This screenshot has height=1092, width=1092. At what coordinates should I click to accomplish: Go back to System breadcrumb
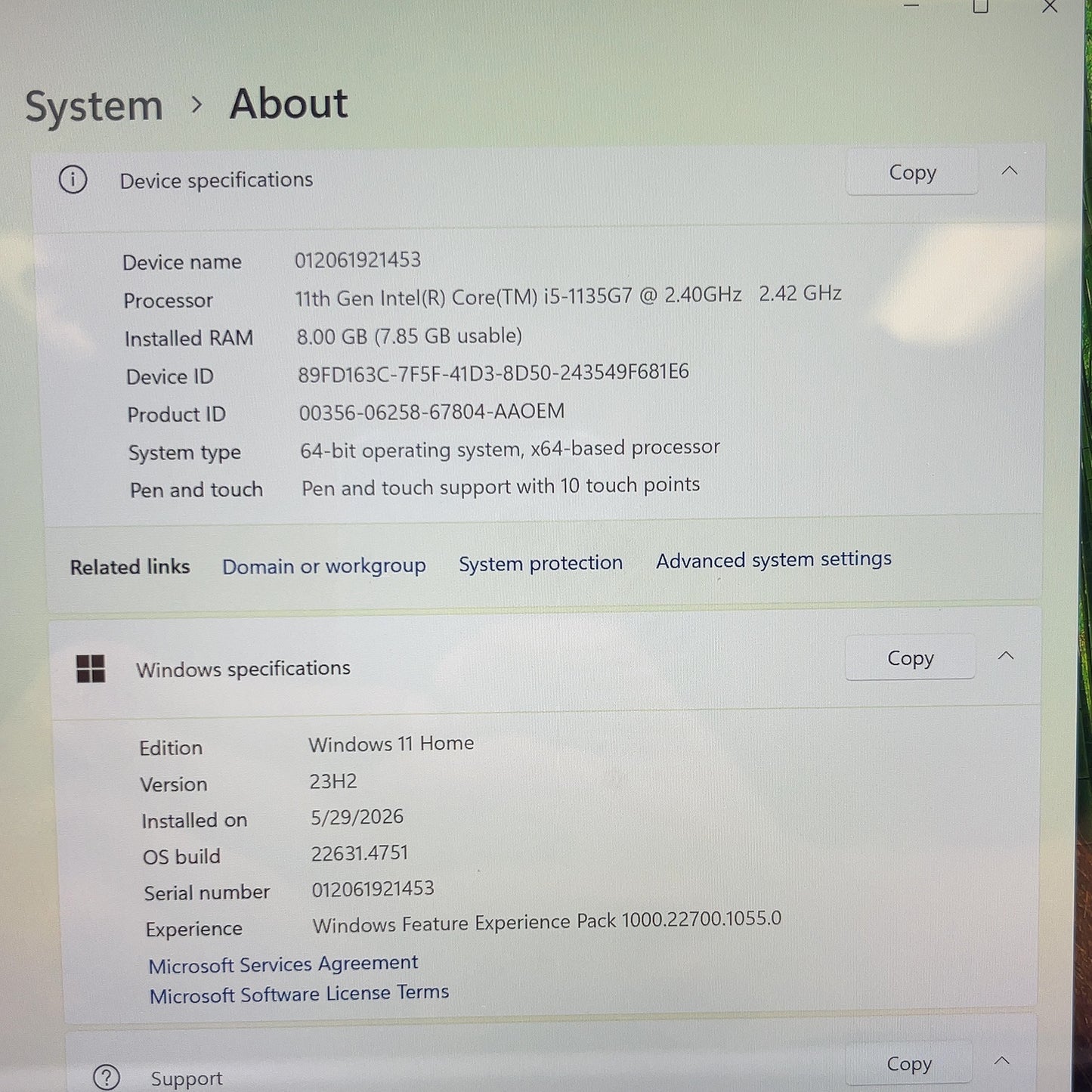click(94, 107)
